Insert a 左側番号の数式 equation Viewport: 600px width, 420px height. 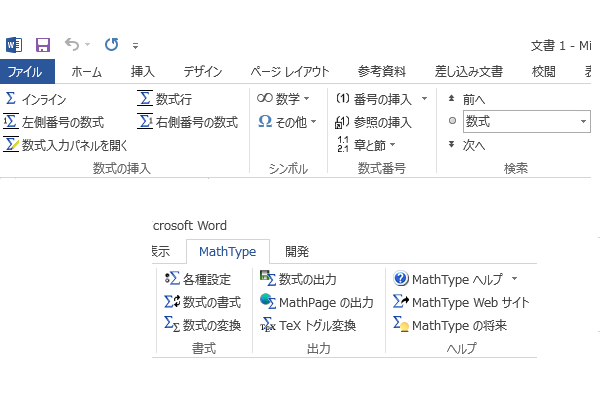pos(54,122)
